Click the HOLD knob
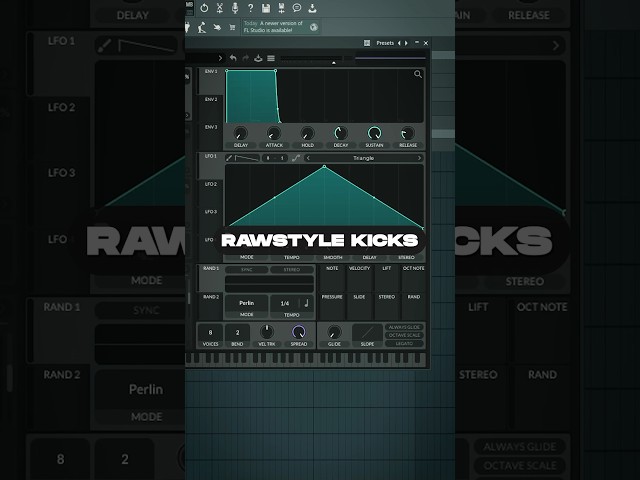Viewport: 640px width, 480px height. pyautogui.click(x=307, y=133)
